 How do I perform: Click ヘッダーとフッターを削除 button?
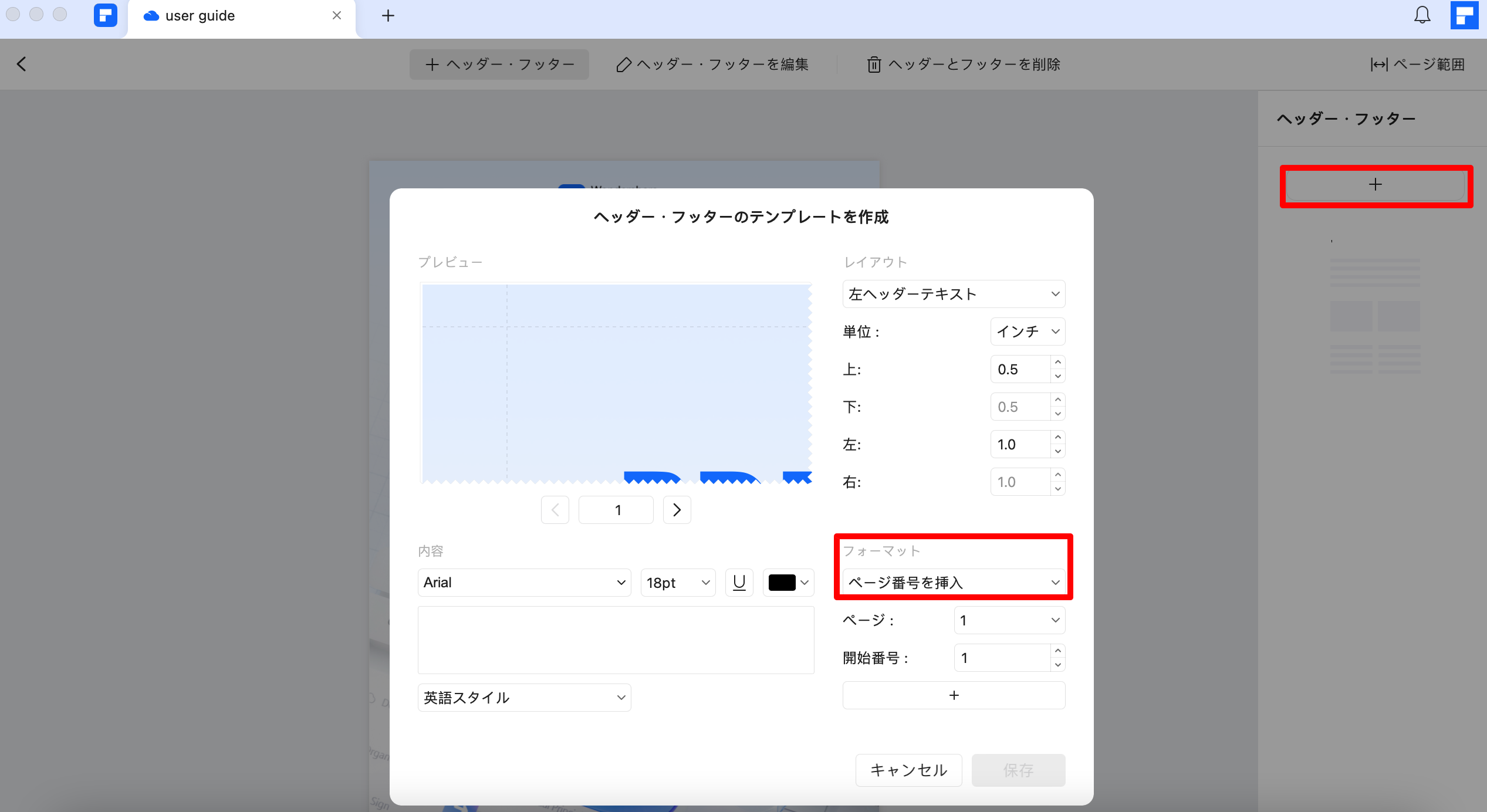click(x=964, y=65)
